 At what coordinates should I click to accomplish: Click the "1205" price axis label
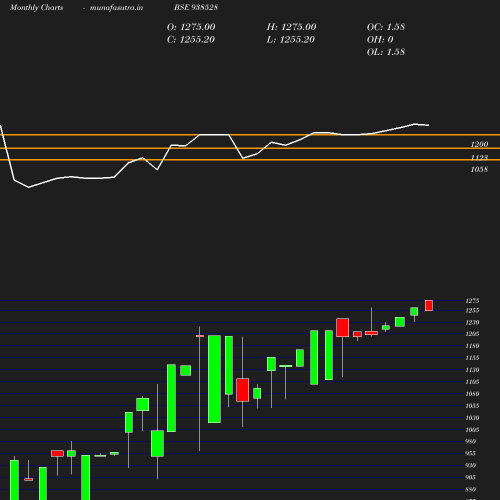pos(472,334)
